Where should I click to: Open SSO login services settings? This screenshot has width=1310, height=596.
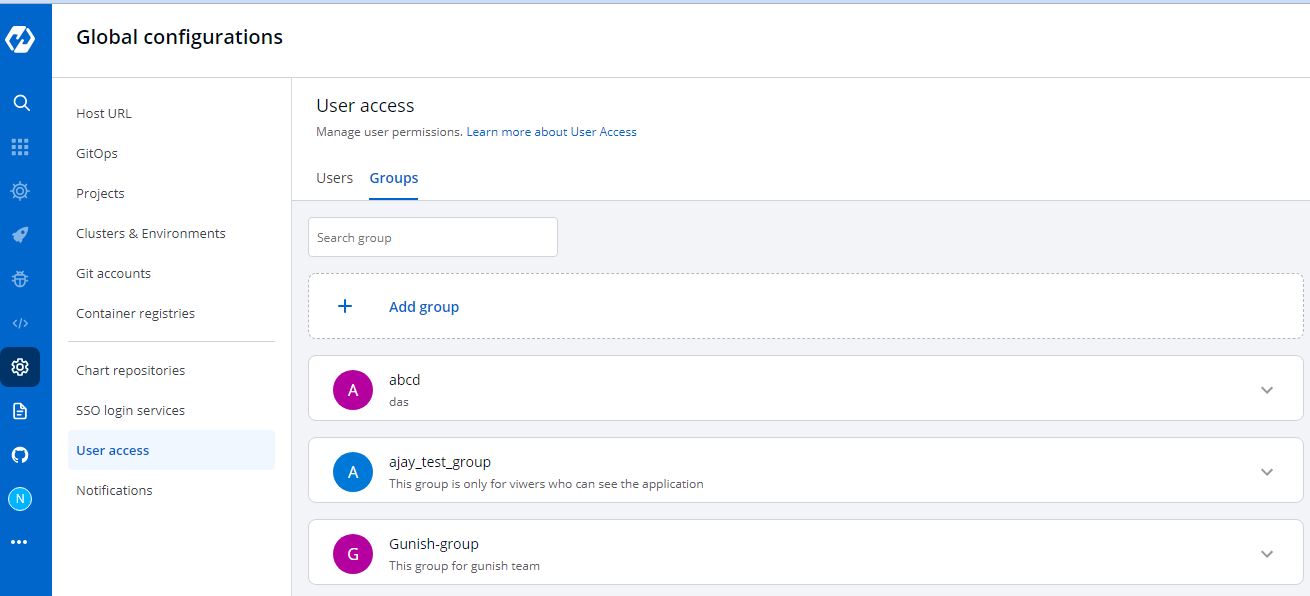pos(130,410)
